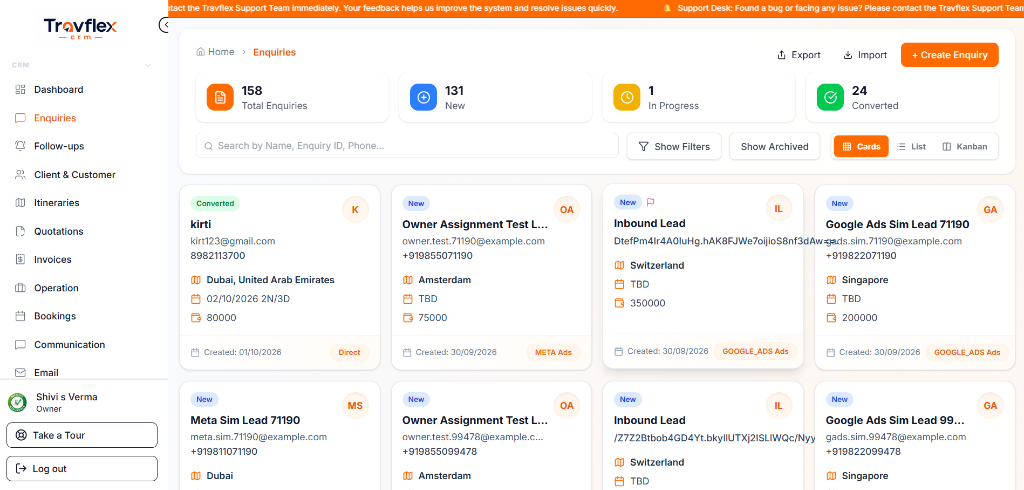Click the Home breadcrumb link
1024x490 pixels.
point(216,52)
